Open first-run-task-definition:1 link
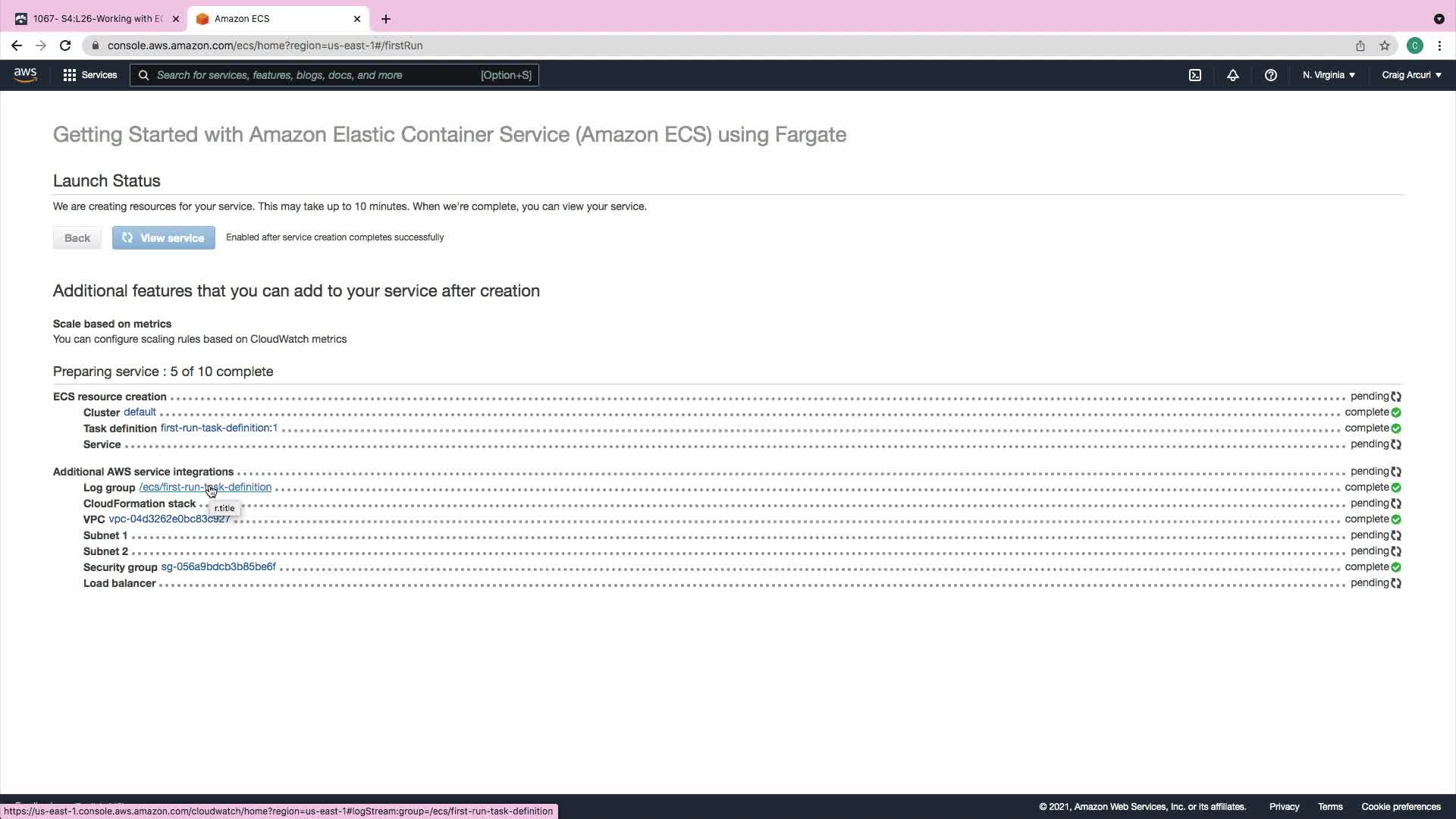This screenshot has width=1456, height=819. (219, 428)
